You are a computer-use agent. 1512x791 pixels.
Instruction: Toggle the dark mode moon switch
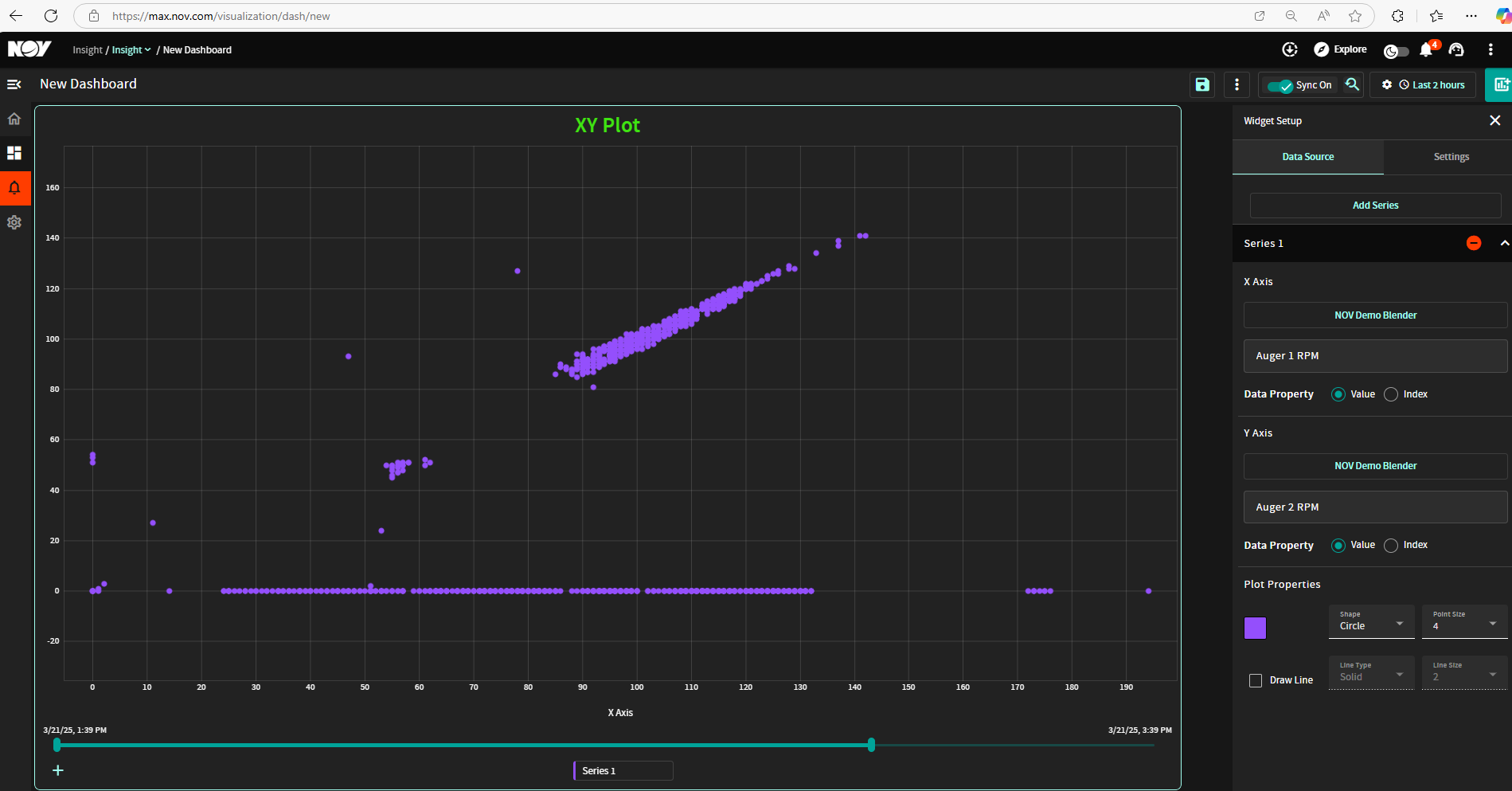(x=1396, y=51)
